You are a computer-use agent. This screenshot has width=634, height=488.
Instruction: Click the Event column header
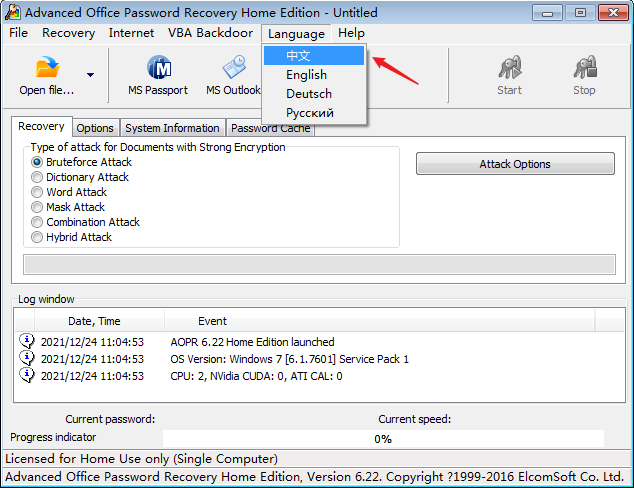(x=379, y=321)
